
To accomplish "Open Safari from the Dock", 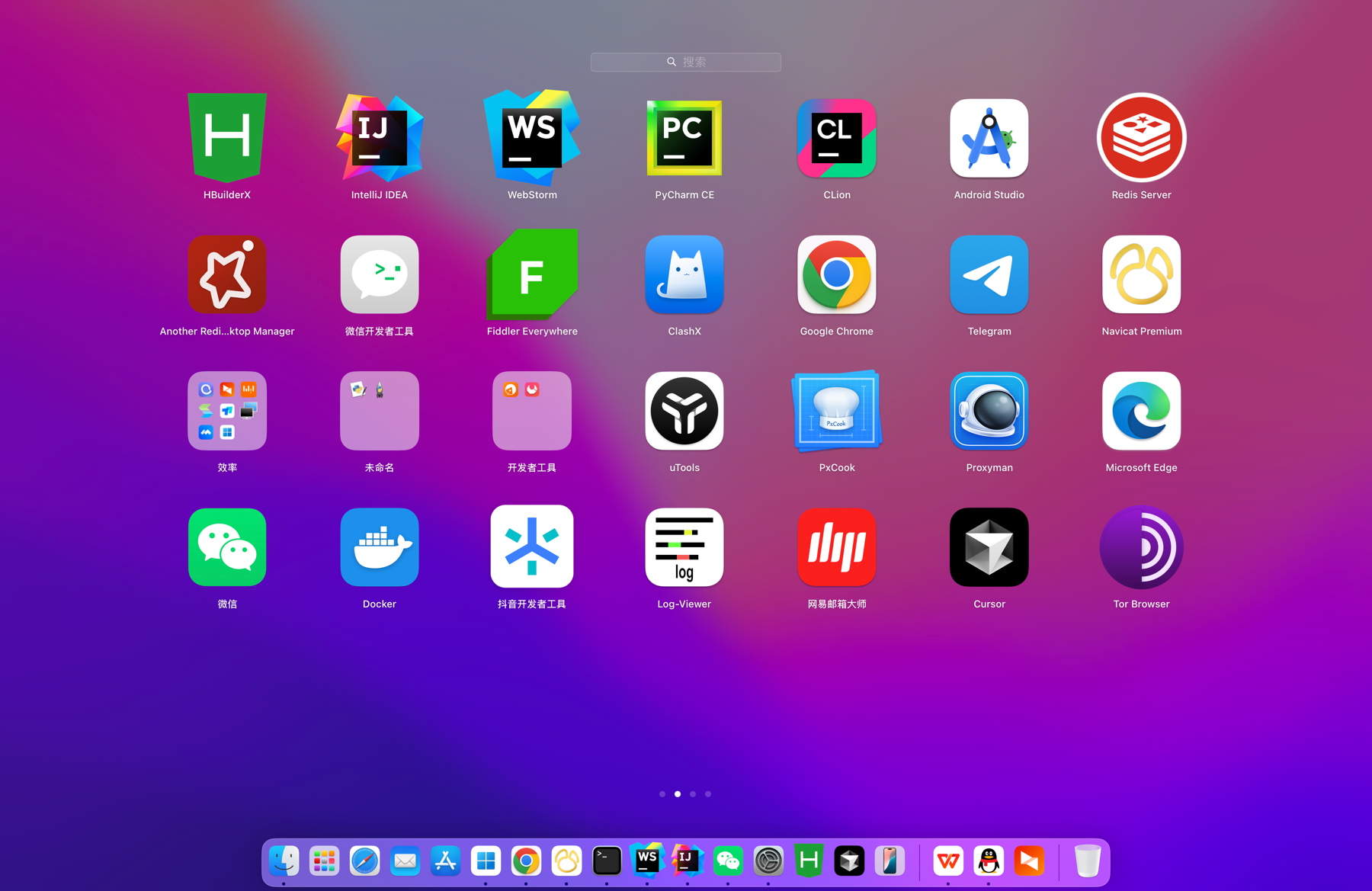I will [x=365, y=861].
